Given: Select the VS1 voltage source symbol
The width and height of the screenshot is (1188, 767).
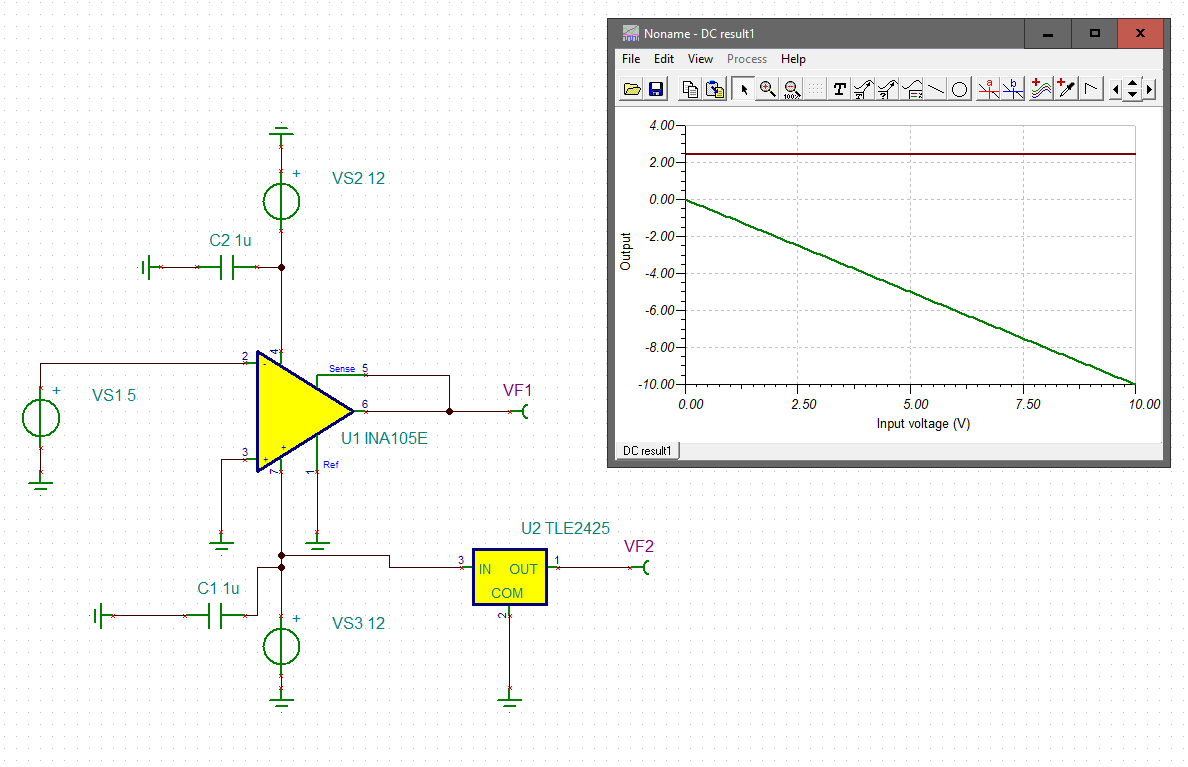Looking at the screenshot, I should pyautogui.click(x=41, y=418).
